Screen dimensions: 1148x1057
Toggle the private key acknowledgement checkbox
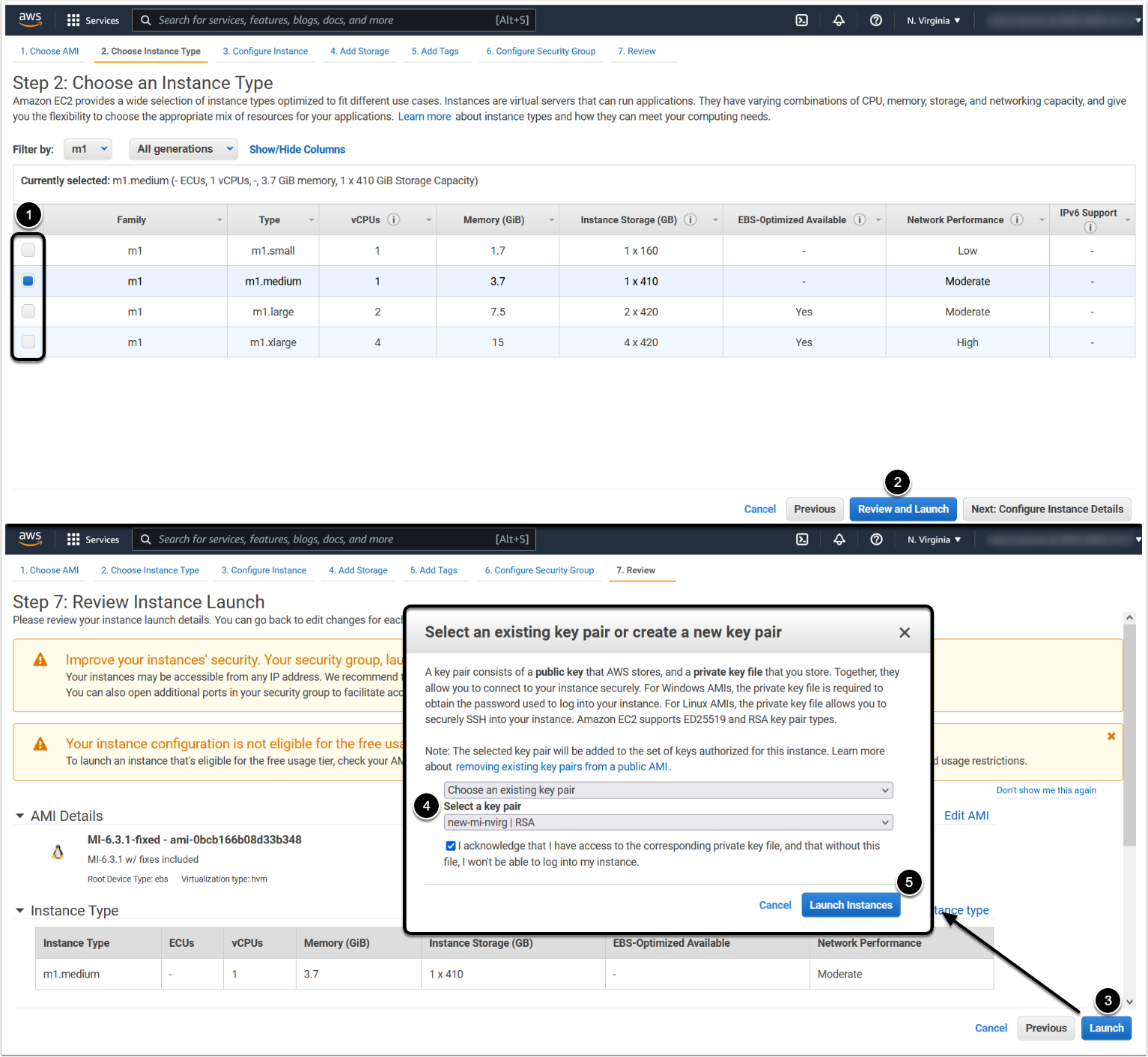point(451,846)
